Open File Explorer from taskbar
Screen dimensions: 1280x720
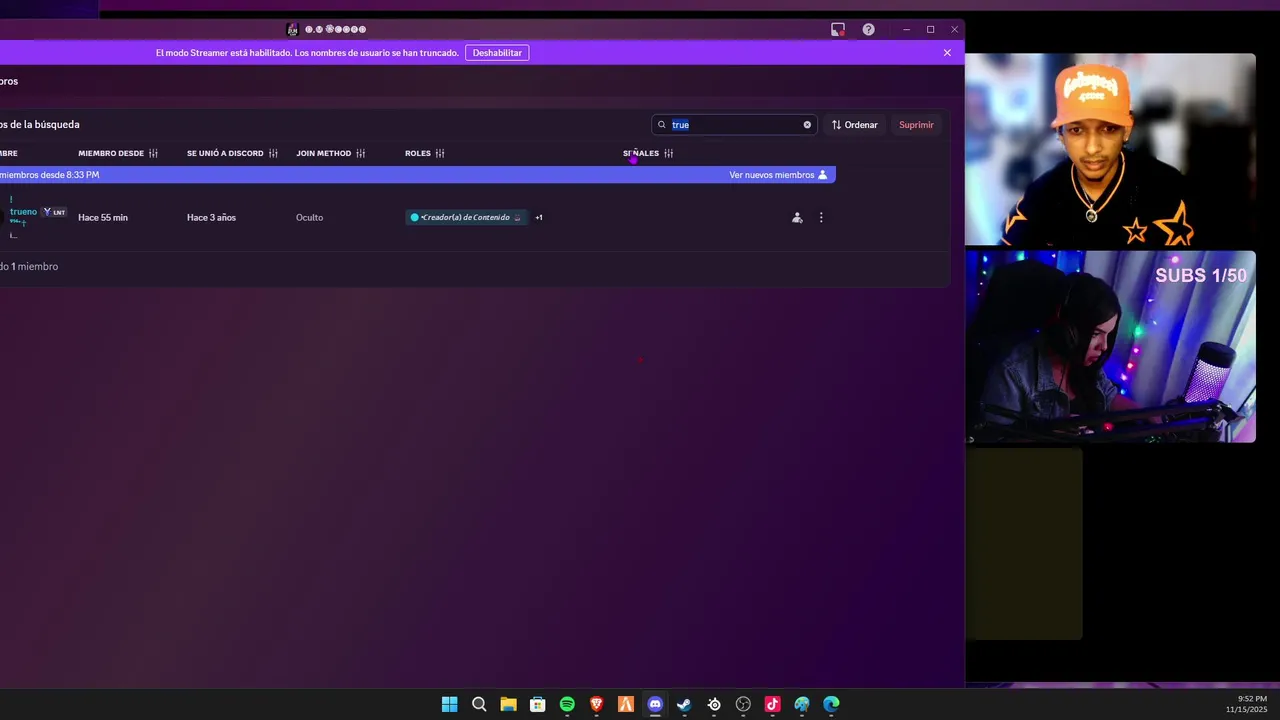click(x=508, y=704)
